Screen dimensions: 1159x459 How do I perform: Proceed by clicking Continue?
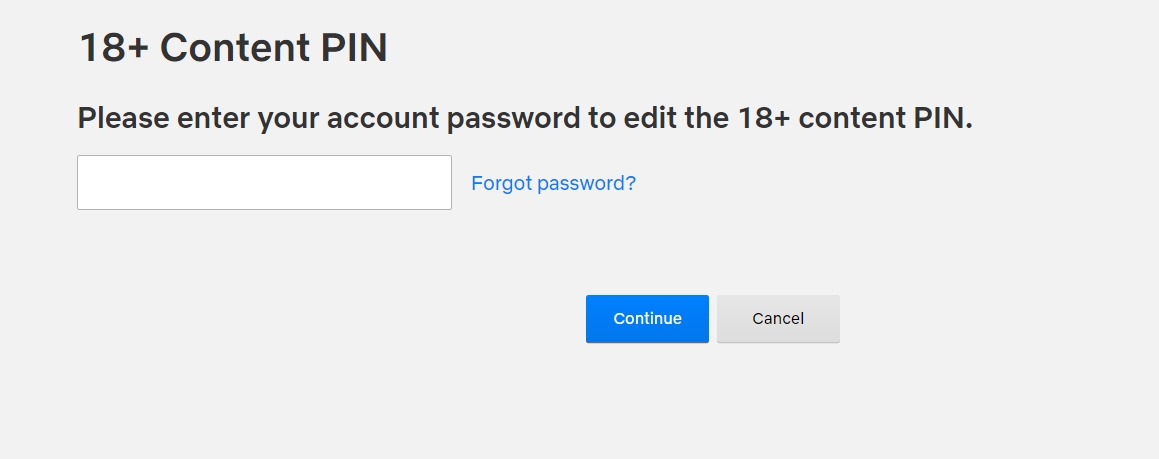tap(647, 319)
